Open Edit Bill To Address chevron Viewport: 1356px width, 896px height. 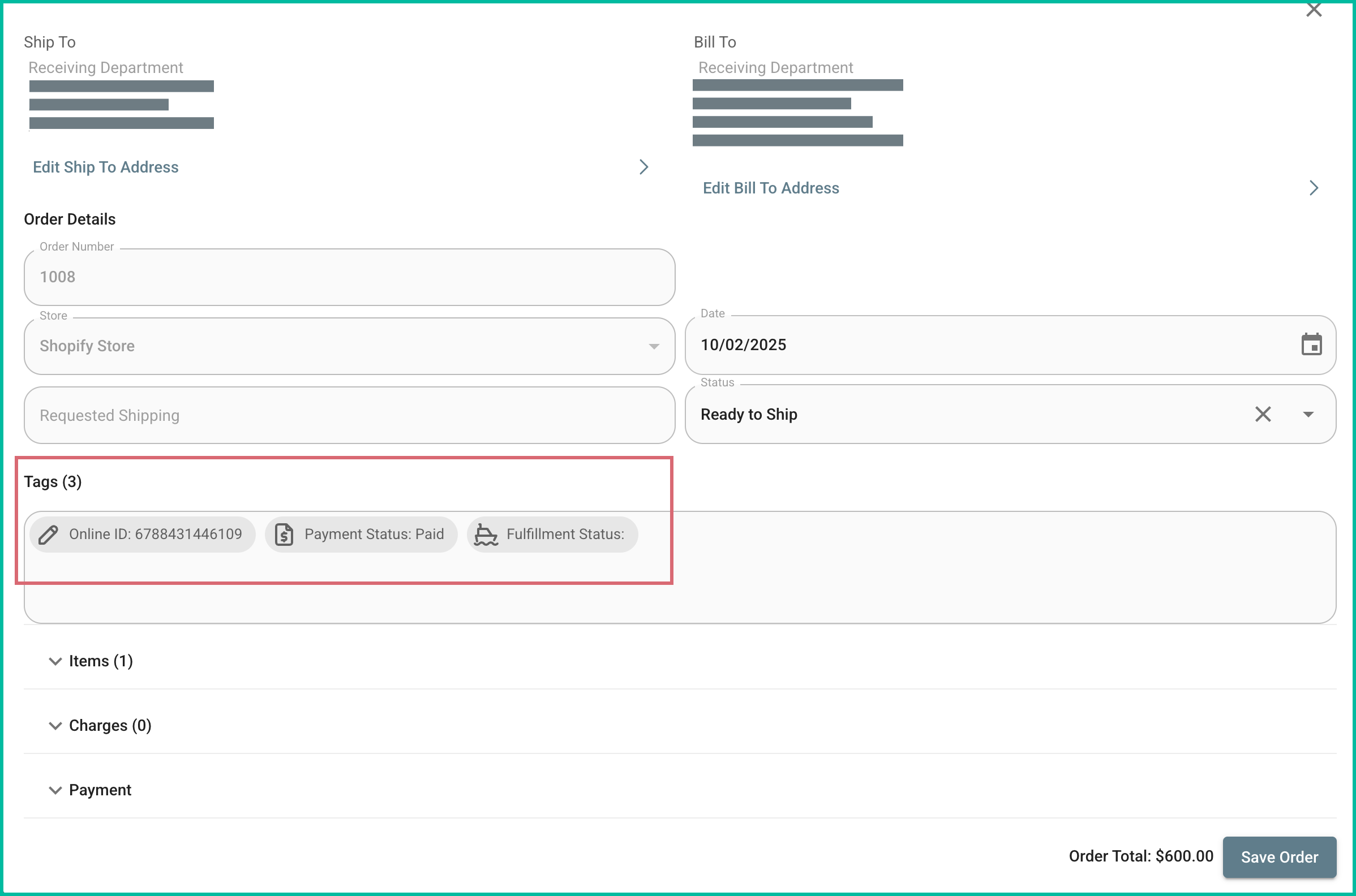(x=1314, y=188)
